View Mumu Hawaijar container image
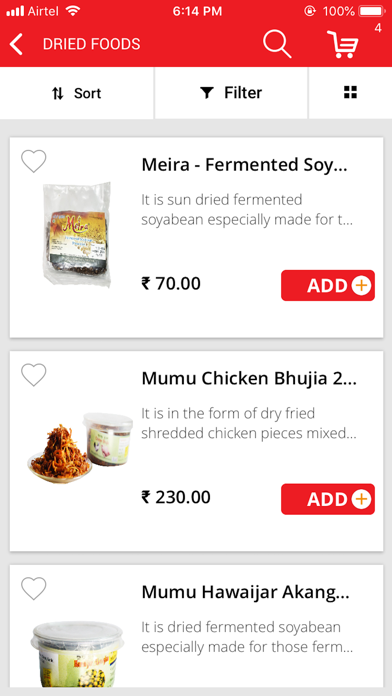The width and height of the screenshot is (392, 696). (77, 653)
